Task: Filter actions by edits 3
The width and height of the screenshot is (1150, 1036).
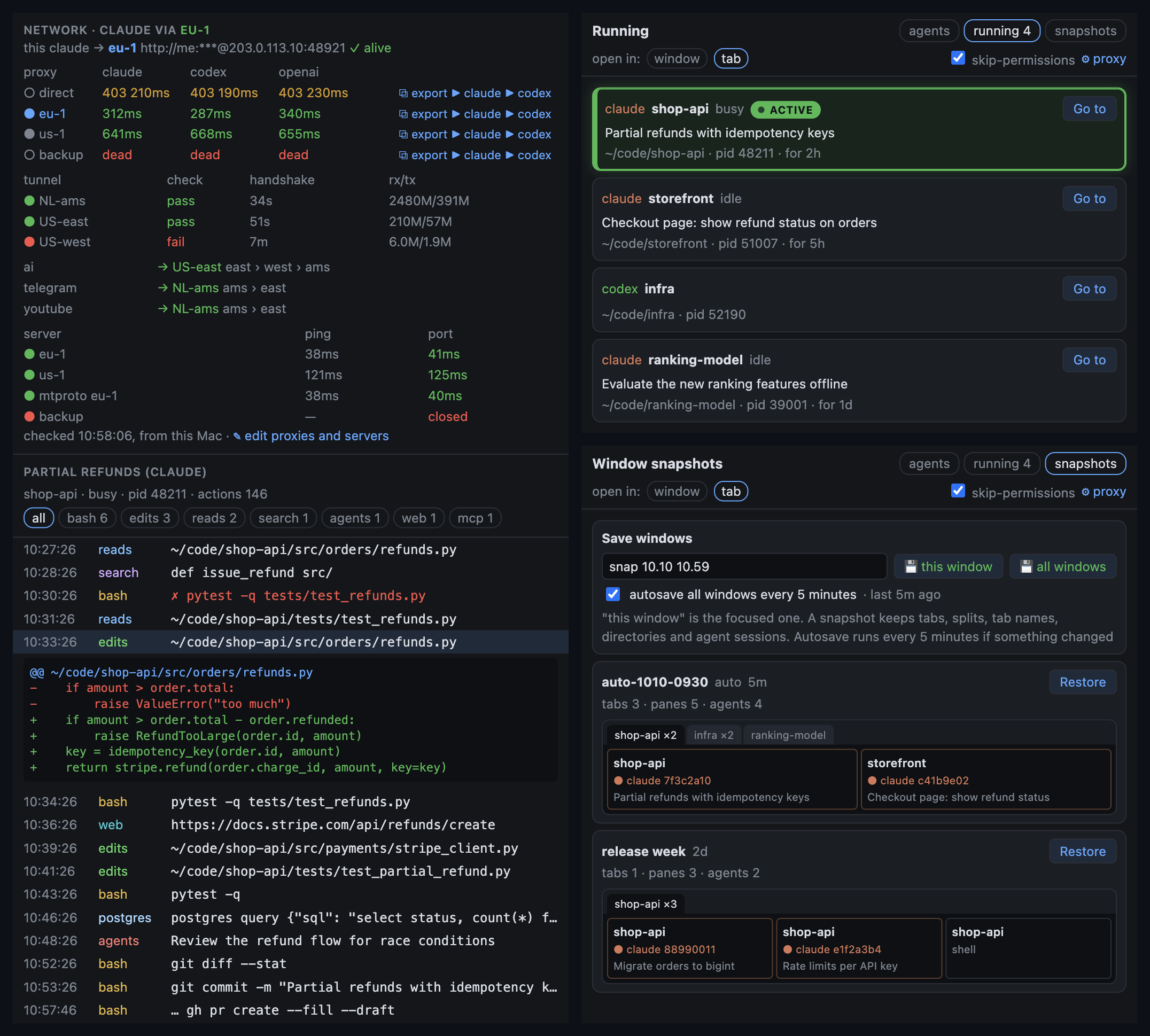Action: tap(150, 518)
